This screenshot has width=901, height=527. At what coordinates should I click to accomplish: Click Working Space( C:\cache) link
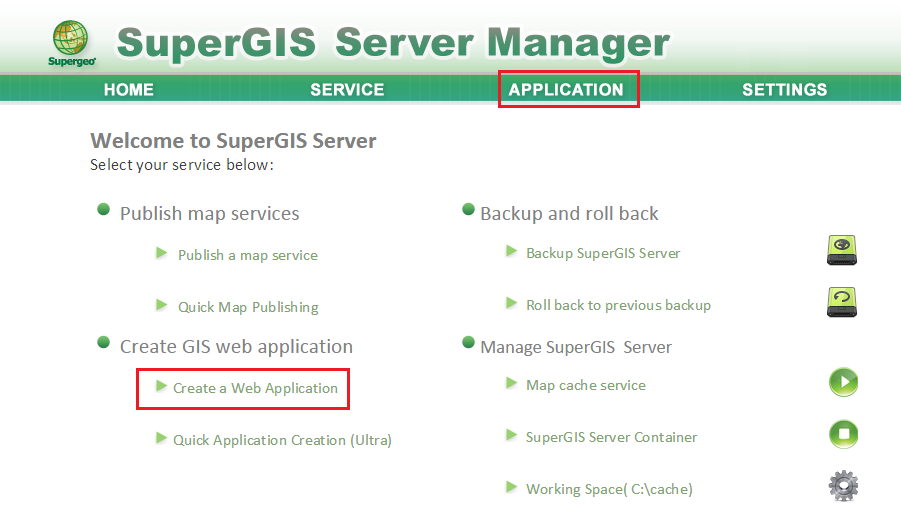point(609,490)
